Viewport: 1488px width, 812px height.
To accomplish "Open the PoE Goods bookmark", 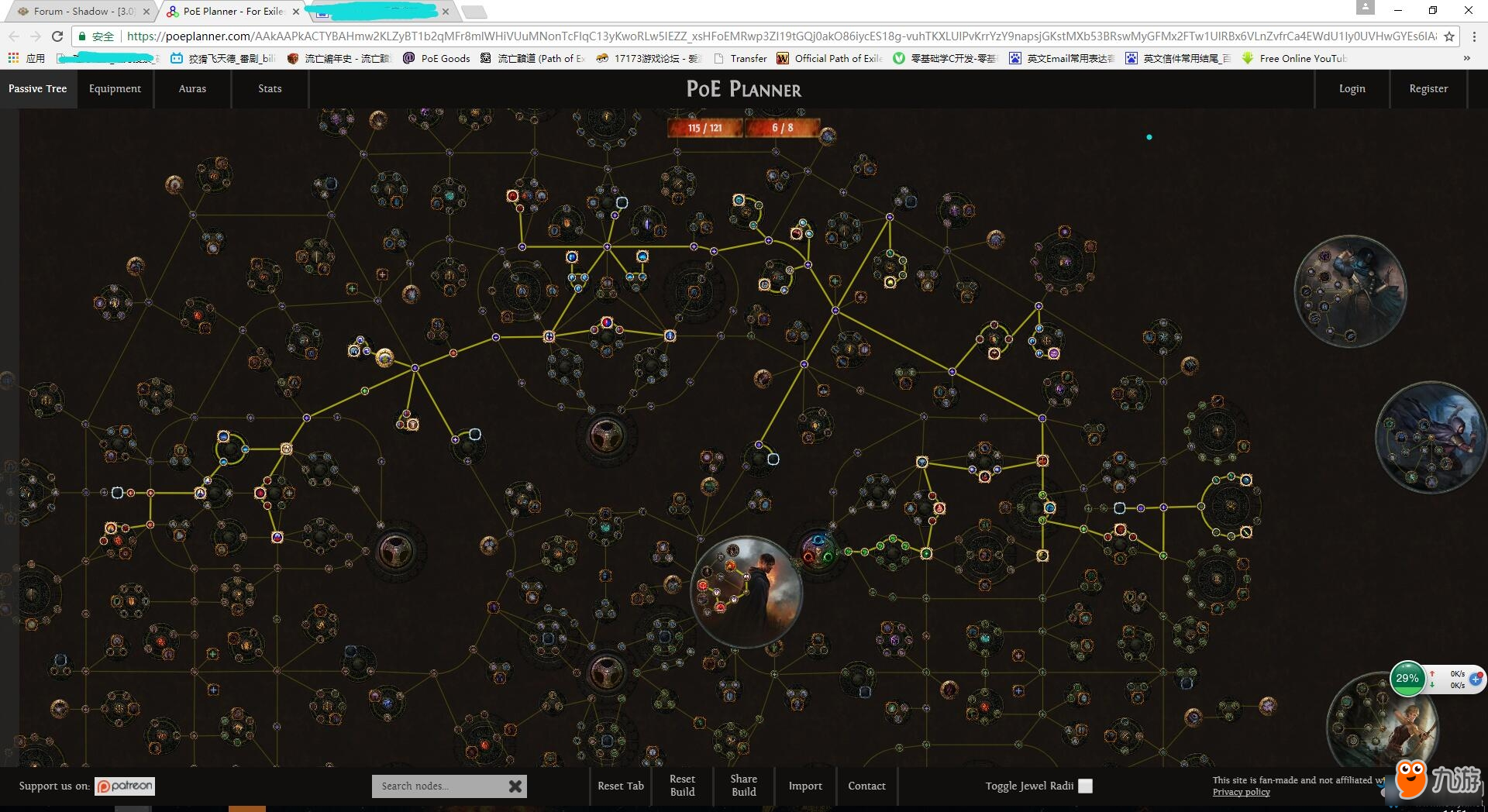I will pyautogui.click(x=436, y=58).
